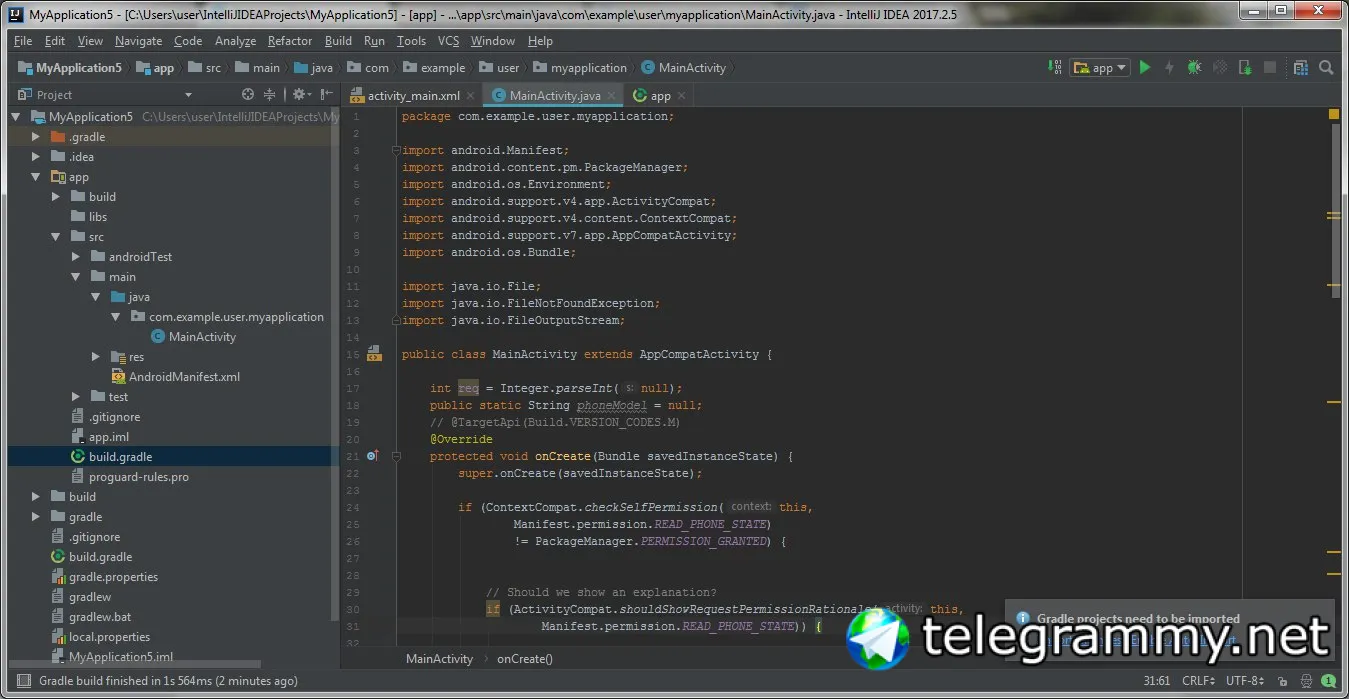This screenshot has width=1349, height=699.
Task: Open the Analyze menu
Action: click(235, 41)
